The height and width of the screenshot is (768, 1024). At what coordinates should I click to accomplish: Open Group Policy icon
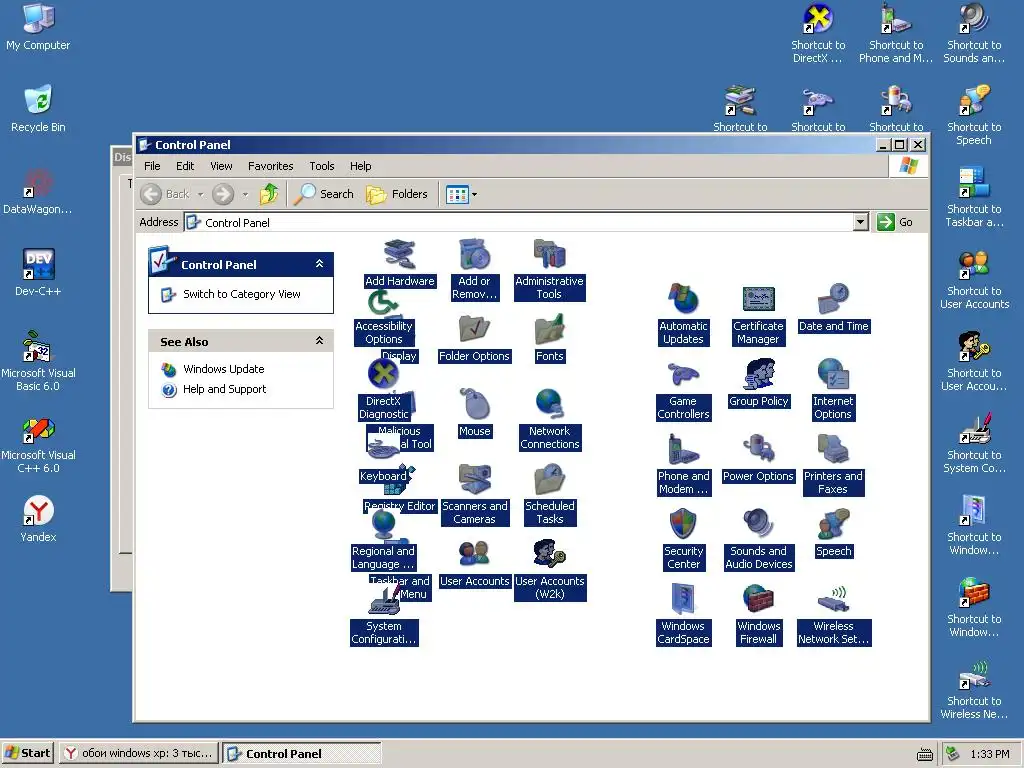[758, 375]
